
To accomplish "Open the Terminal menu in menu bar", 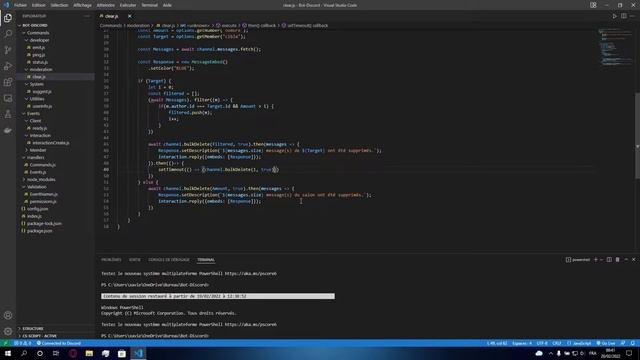I will [x=149, y=5].
